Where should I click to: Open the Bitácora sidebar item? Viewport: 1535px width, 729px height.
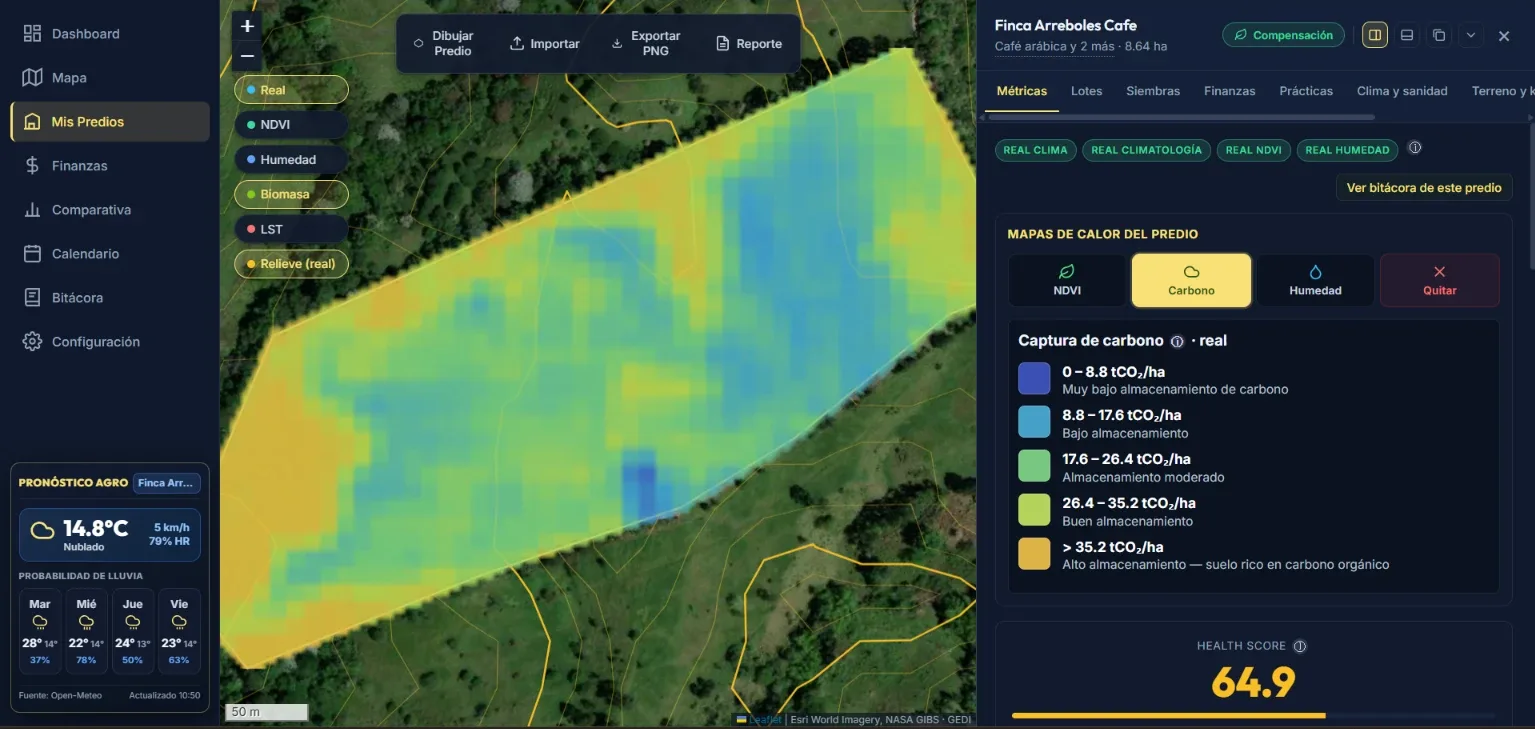coord(110,298)
